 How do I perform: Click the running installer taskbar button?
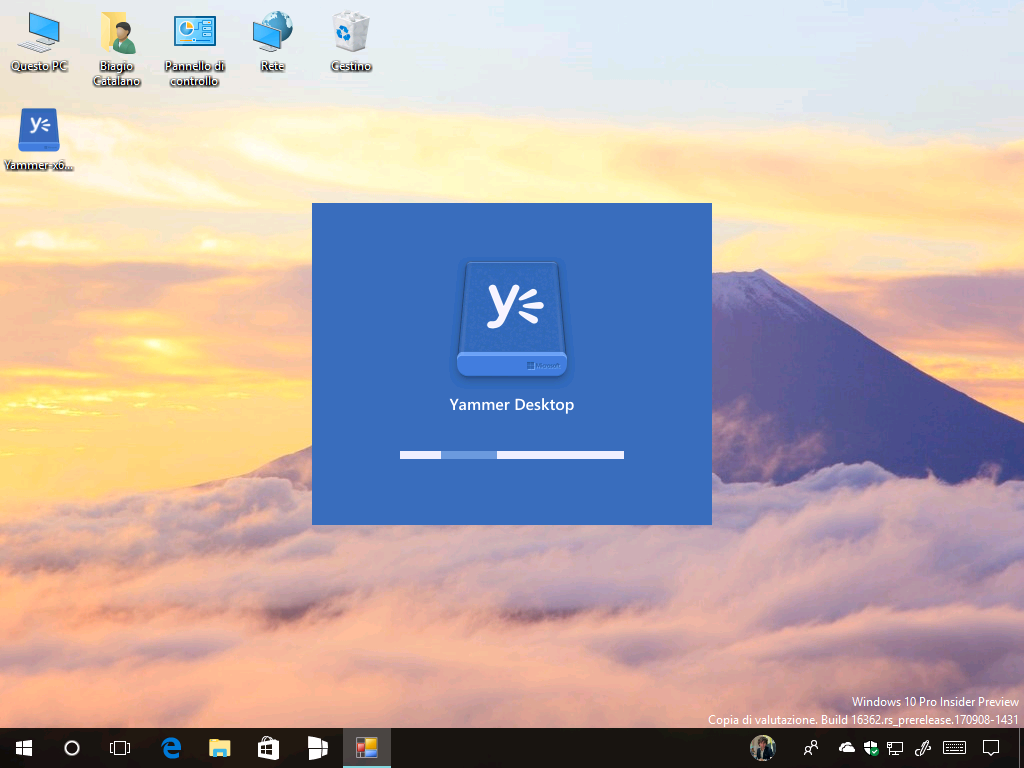tap(366, 748)
